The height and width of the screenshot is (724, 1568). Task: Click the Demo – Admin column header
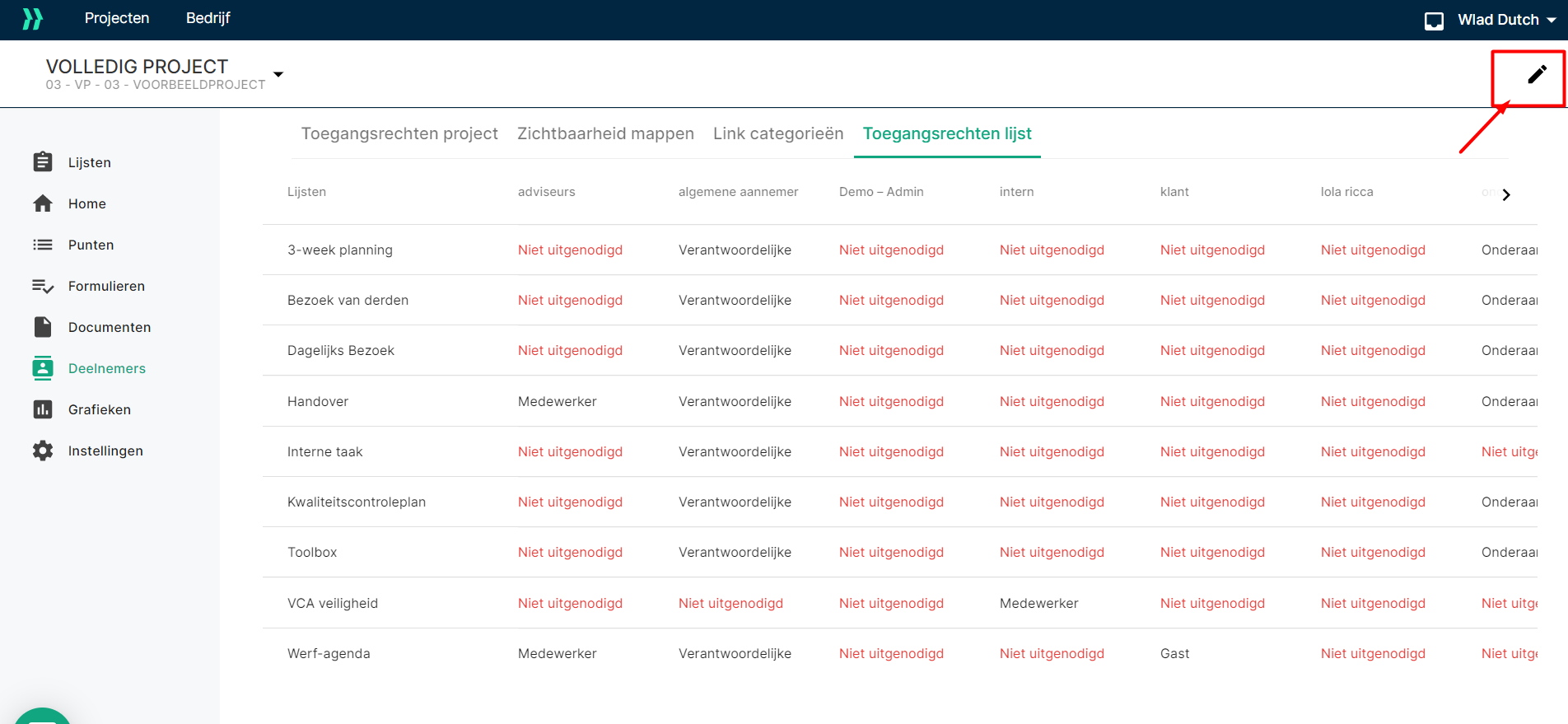tap(881, 192)
